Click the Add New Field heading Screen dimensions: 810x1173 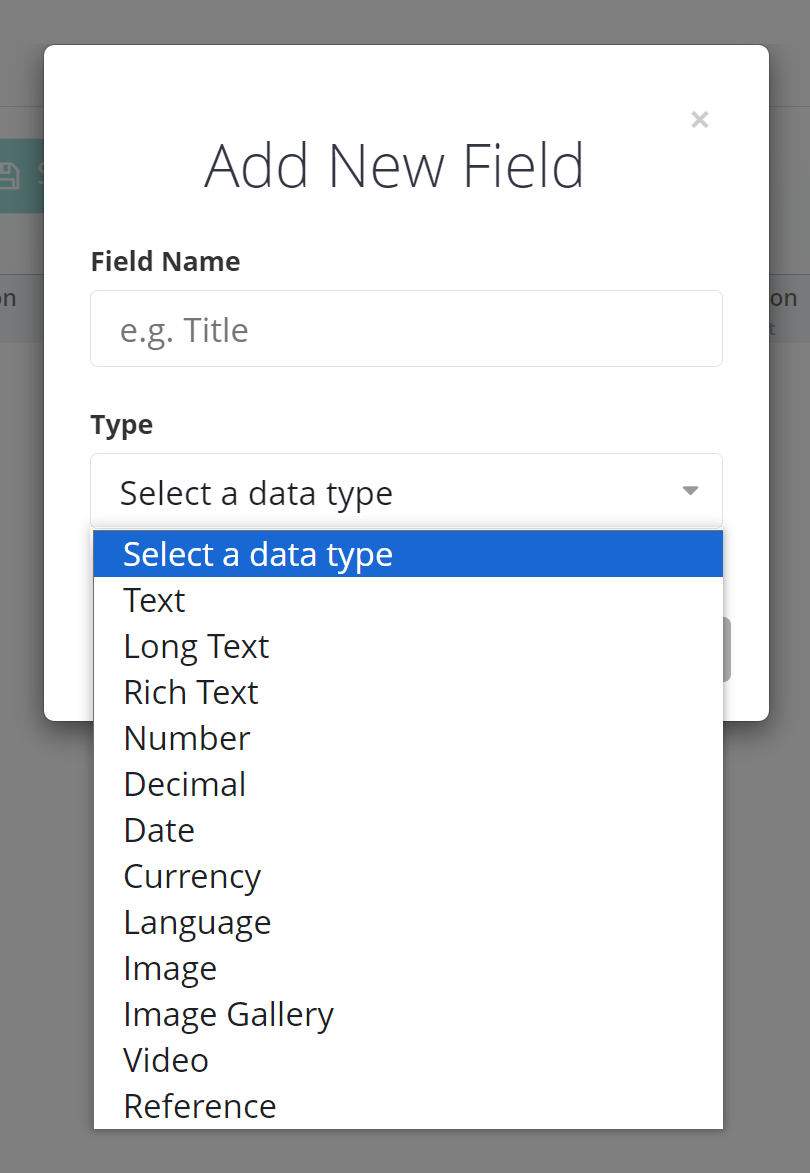coord(394,166)
